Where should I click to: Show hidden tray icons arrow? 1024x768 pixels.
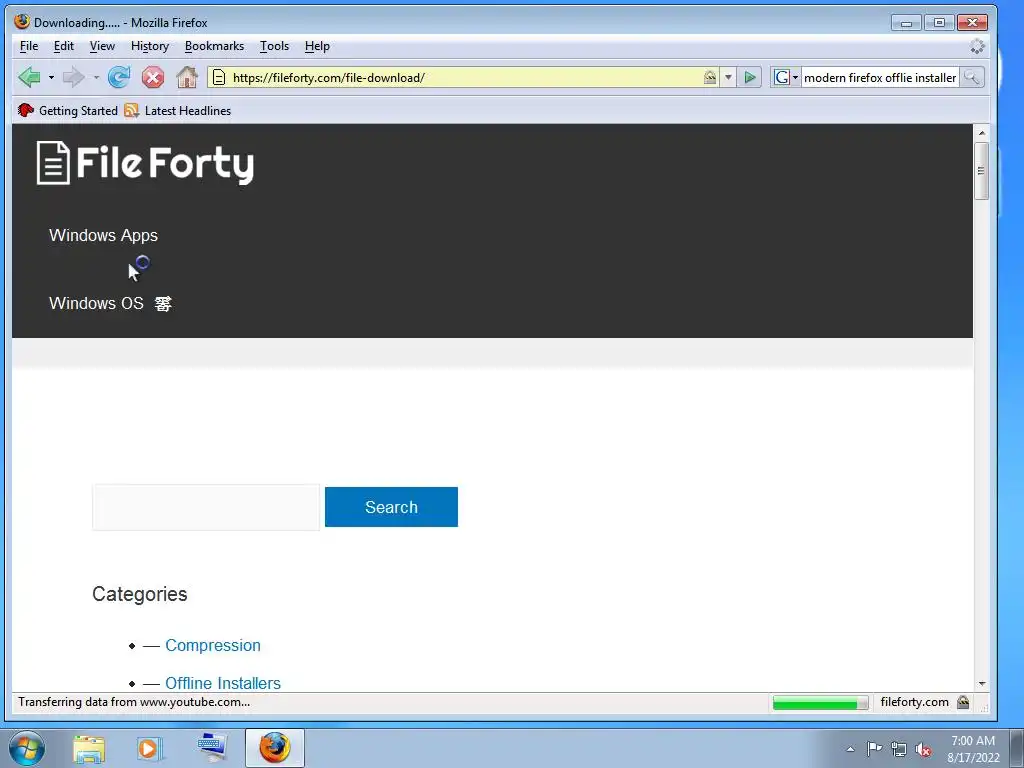pyautogui.click(x=850, y=749)
